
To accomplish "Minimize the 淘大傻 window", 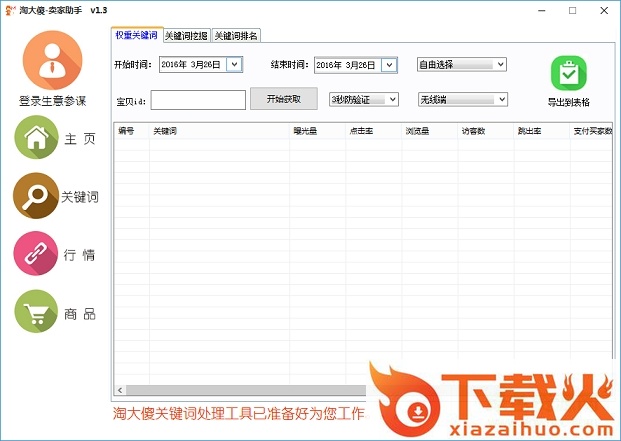I will [542, 11].
